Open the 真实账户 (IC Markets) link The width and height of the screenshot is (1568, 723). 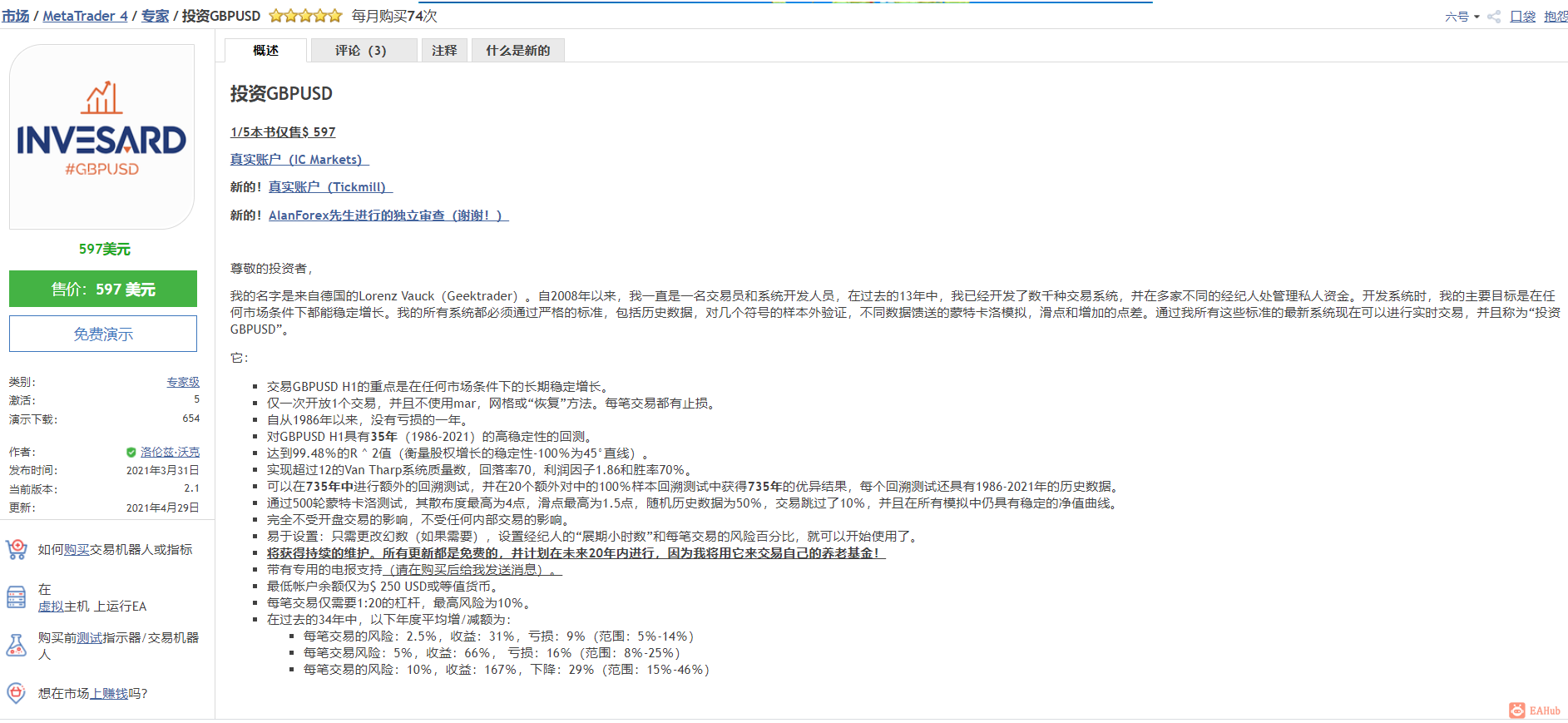[x=299, y=160]
